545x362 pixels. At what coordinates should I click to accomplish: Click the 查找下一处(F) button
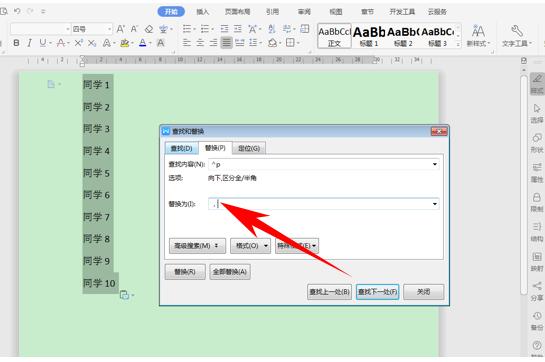click(377, 292)
